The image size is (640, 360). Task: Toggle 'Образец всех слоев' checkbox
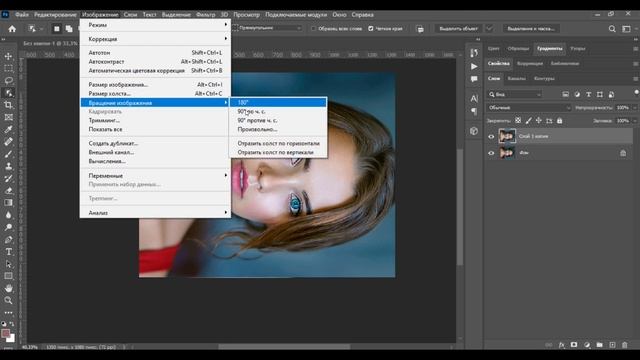(x=313, y=29)
